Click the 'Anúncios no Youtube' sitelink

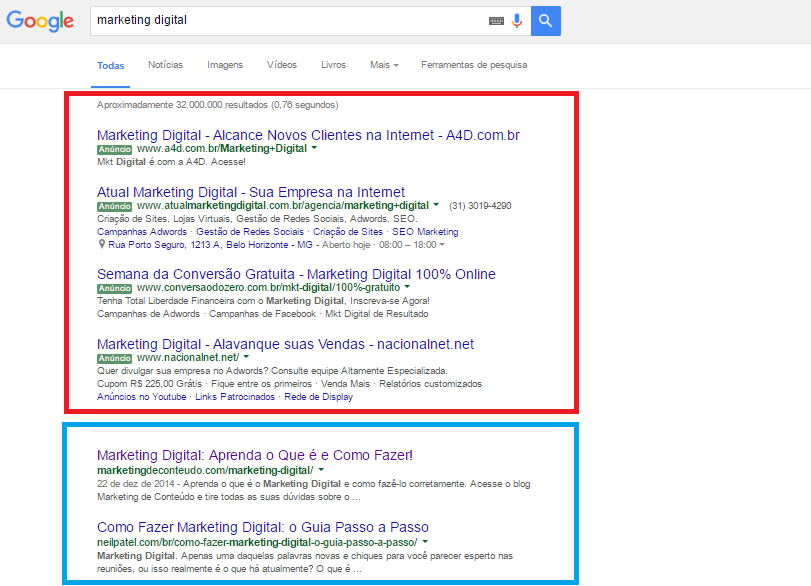pyautogui.click(x=141, y=396)
